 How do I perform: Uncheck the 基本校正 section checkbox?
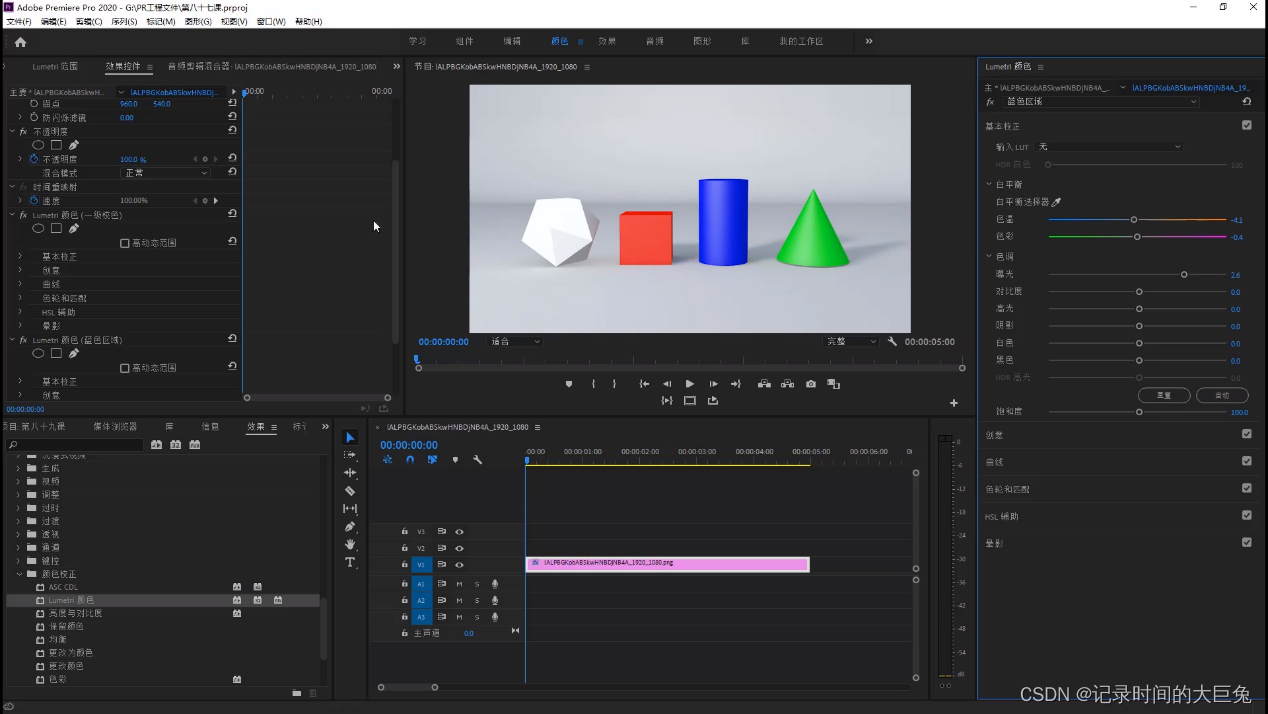pyautogui.click(x=1246, y=126)
